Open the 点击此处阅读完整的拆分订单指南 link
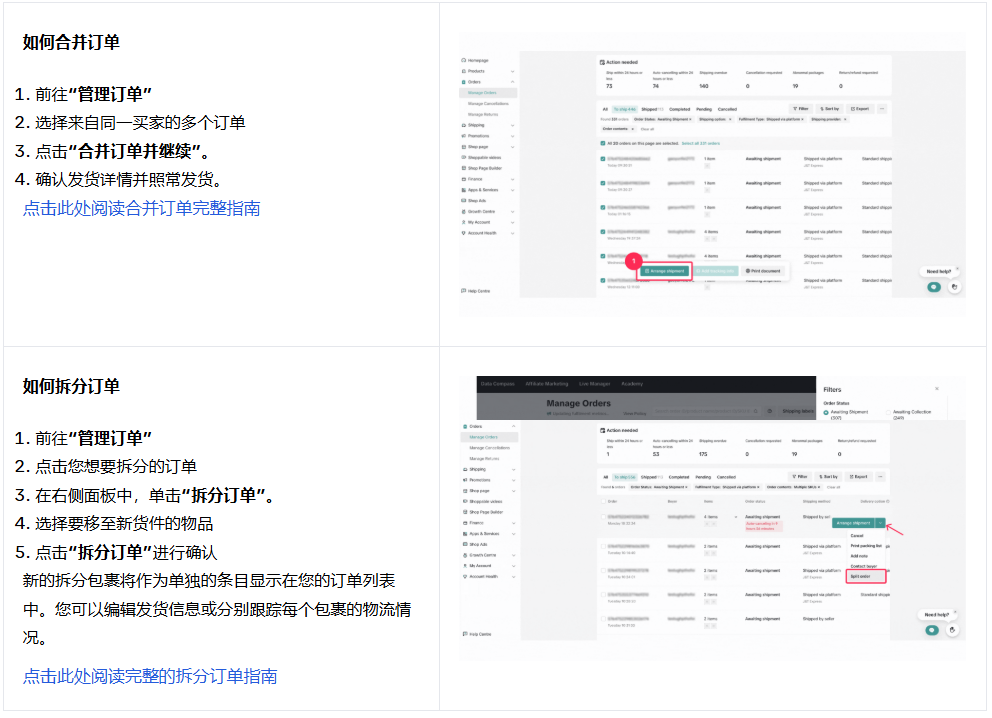Viewport: 992px width, 718px height. pyautogui.click(x=150, y=676)
